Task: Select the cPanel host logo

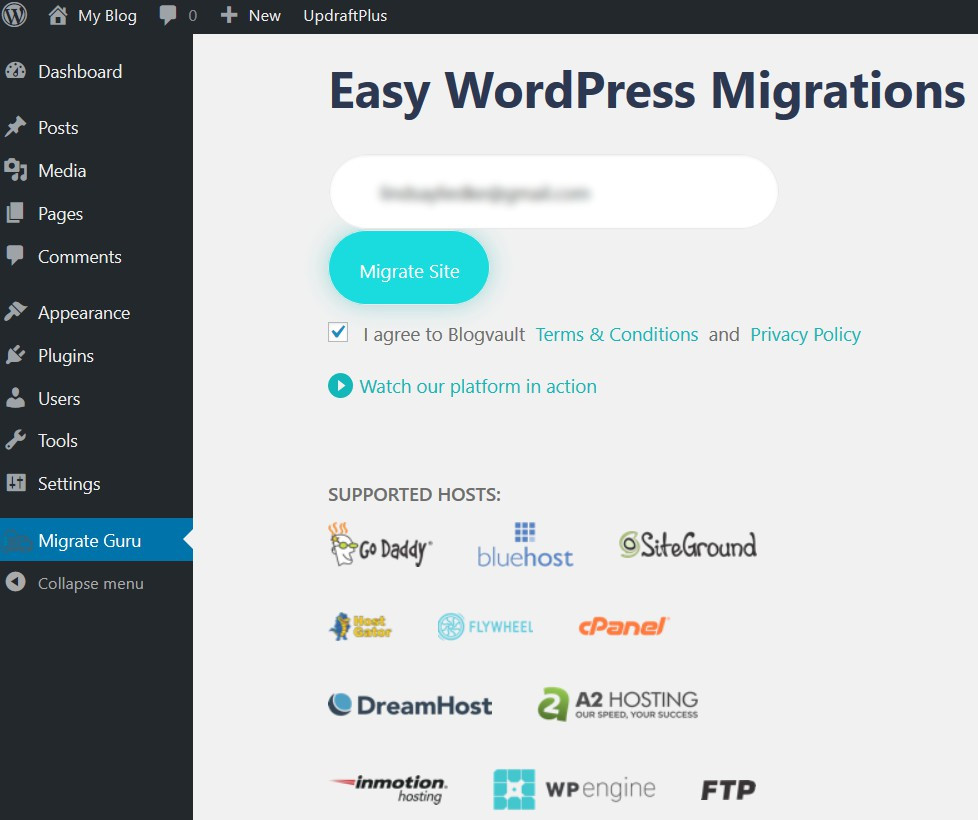Action: [624, 626]
